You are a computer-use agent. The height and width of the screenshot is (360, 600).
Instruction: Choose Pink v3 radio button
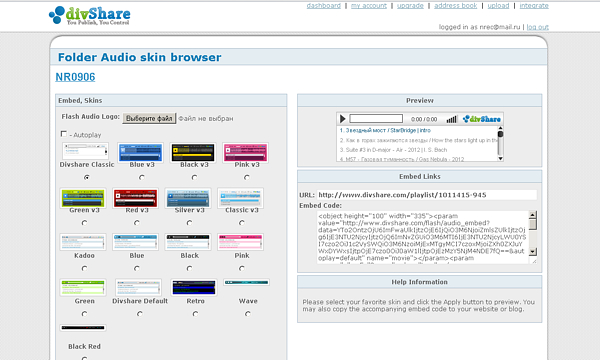247,178
